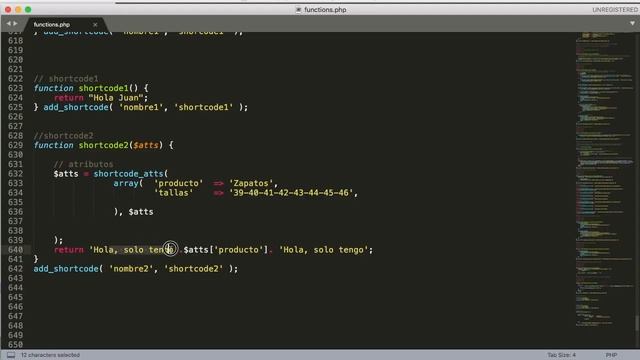The width and height of the screenshot is (640, 360).
Task: Toggle the side bar panel icon in status bar
Action: coord(11,355)
